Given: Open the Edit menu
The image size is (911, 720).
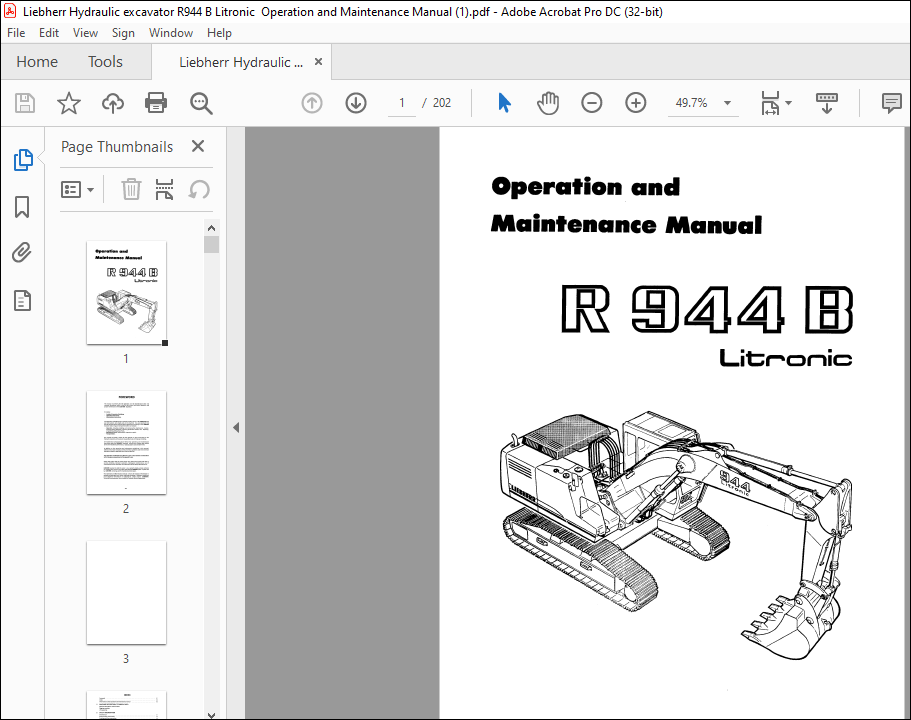Looking at the screenshot, I should [49, 33].
